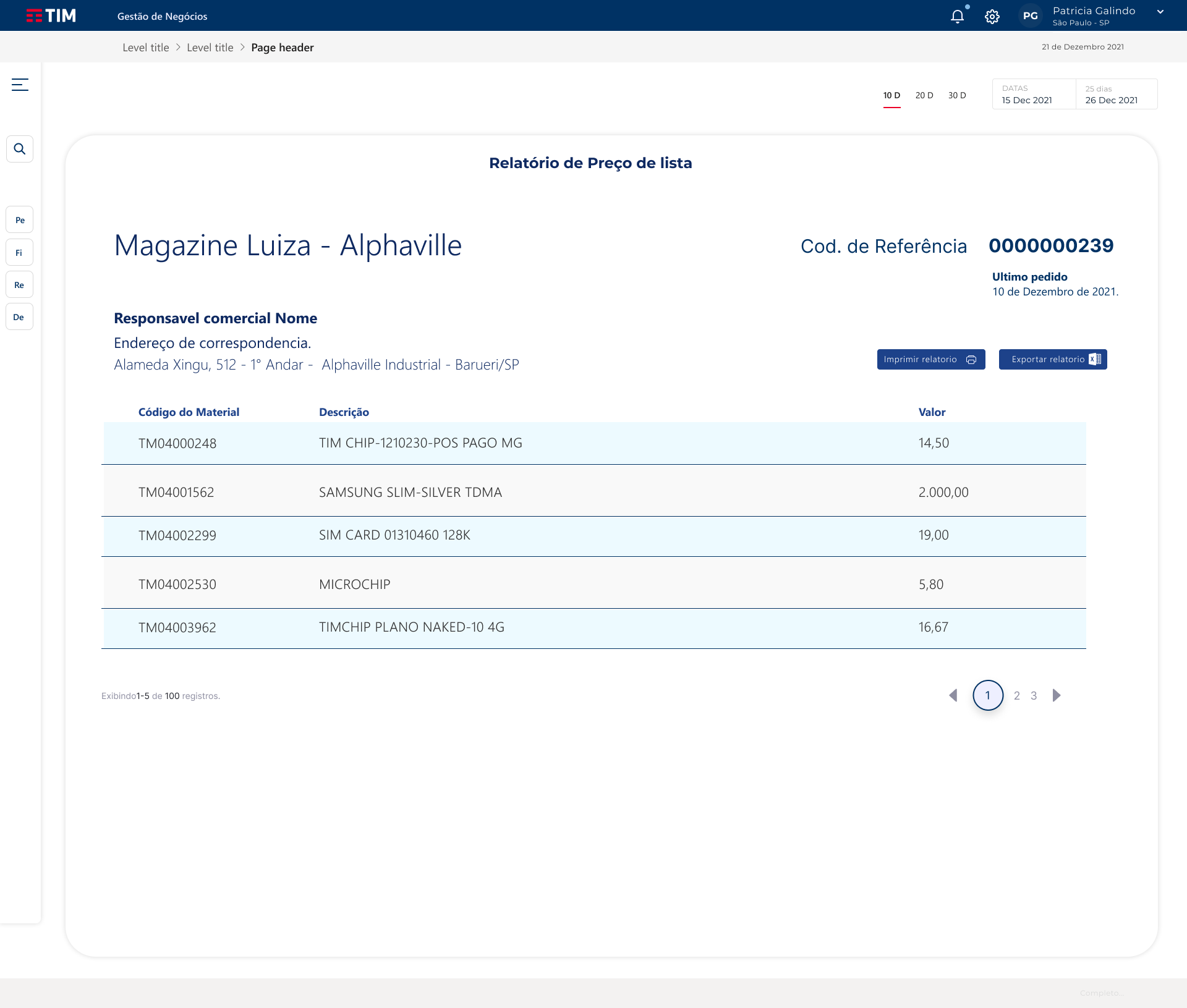
Task: Select the 10 D period tab
Action: [891, 96]
